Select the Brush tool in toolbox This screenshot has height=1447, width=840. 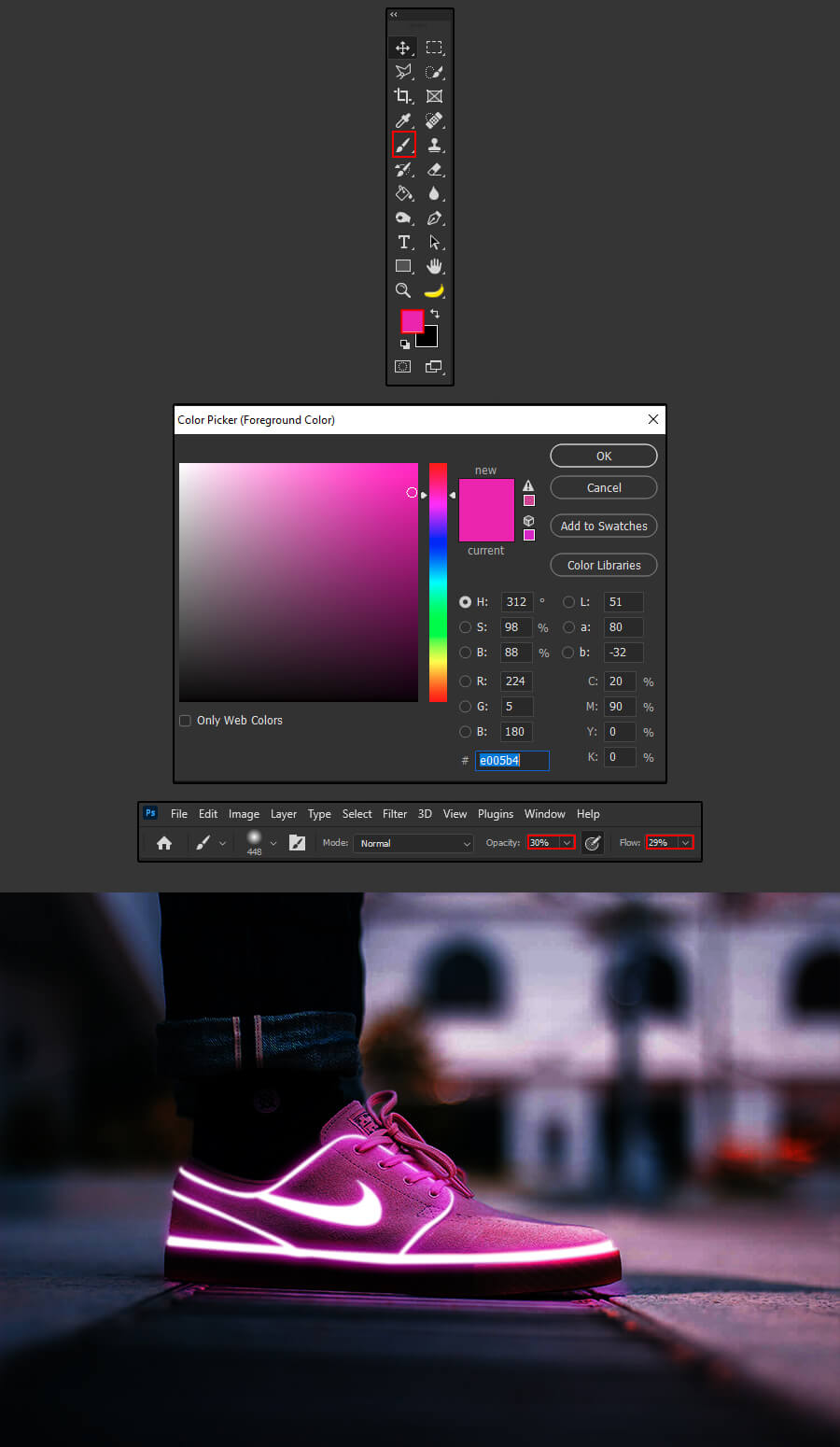coord(403,145)
